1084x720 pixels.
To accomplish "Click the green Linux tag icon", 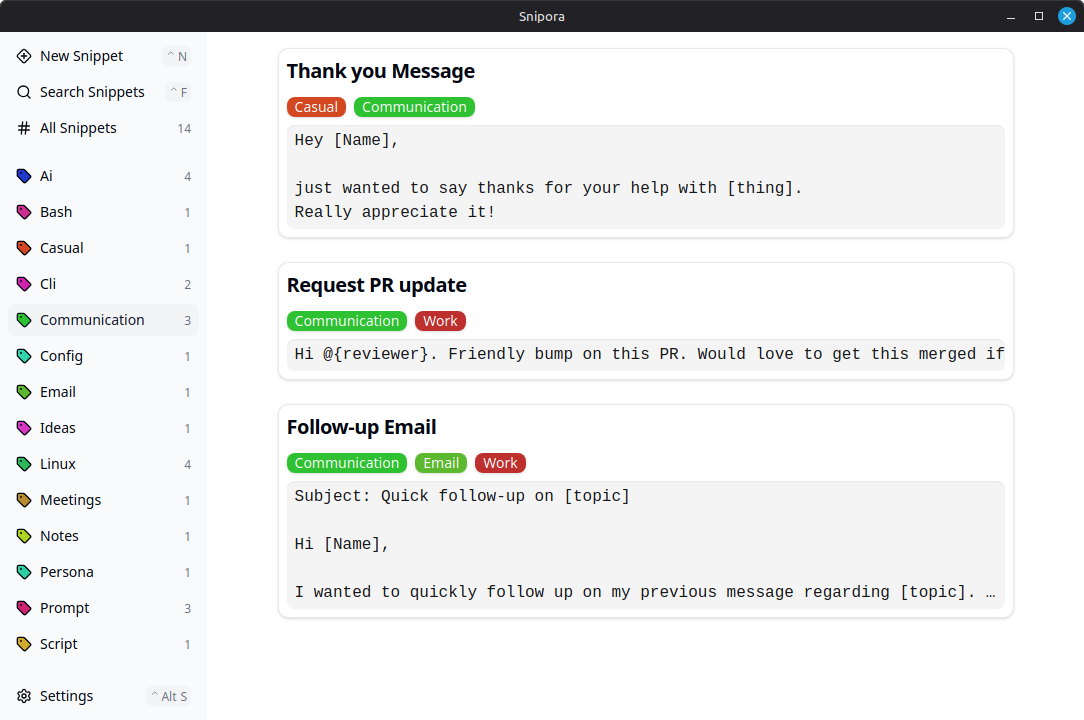I will (x=24, y=463).
